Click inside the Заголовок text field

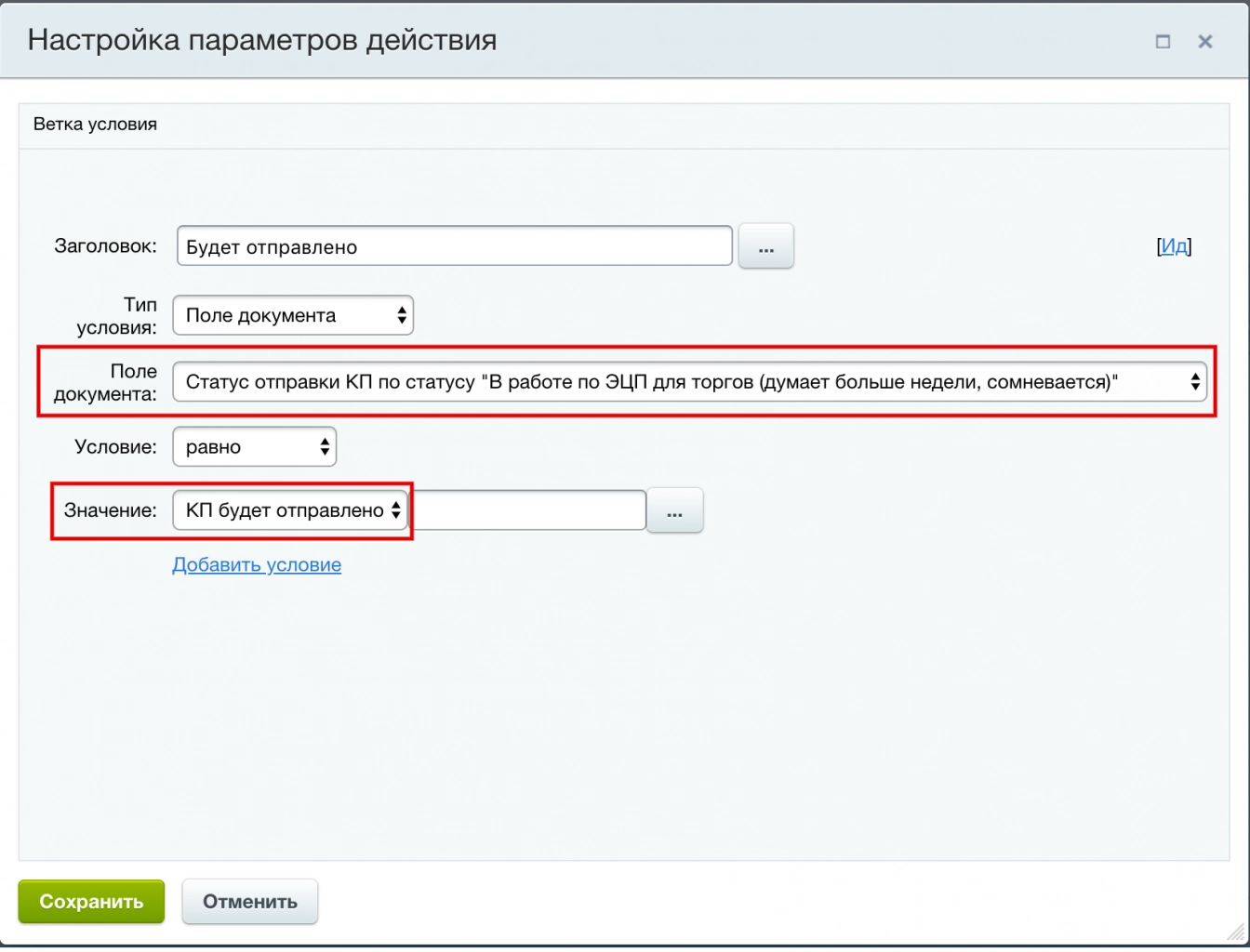(454, 245)
